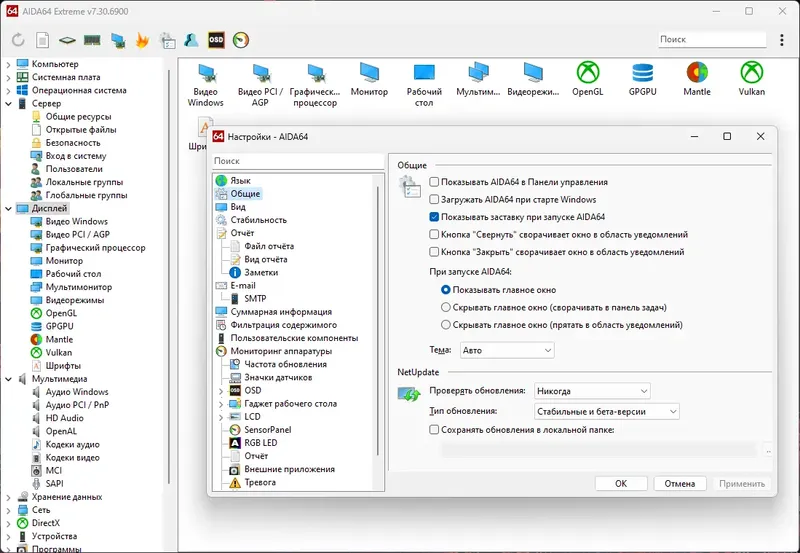Viewport: 800px width, 553px height.
Task: Expand Гаджет рабочего стола node
Action: pyautogui.click(x=221, y=404)
